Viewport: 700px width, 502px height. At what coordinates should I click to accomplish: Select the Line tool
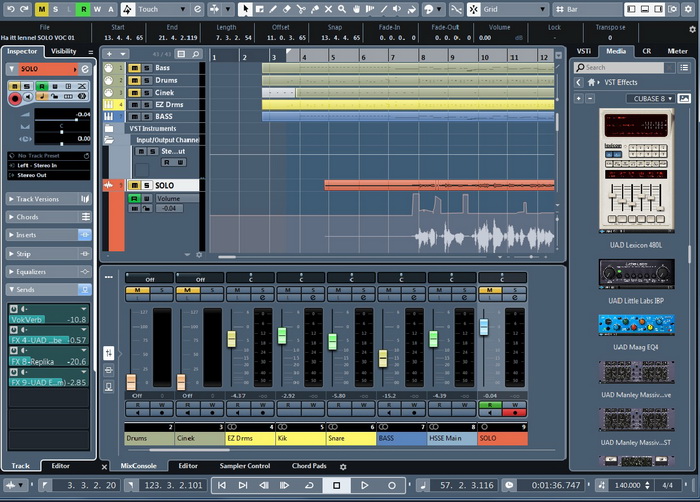click(384, 9)
